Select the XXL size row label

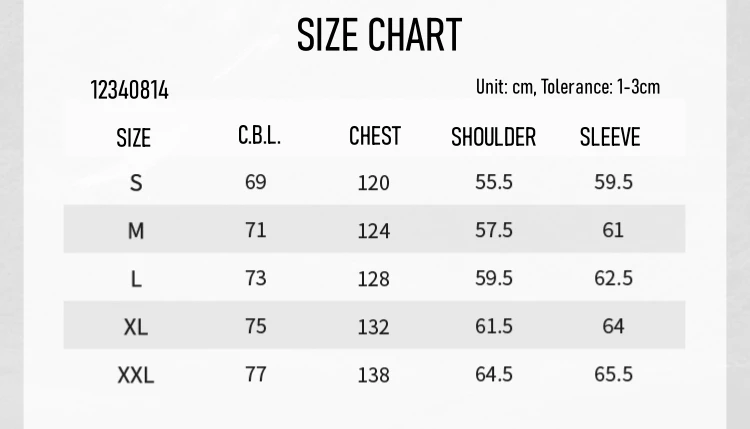pyautogui.click(x=136, y=375)
